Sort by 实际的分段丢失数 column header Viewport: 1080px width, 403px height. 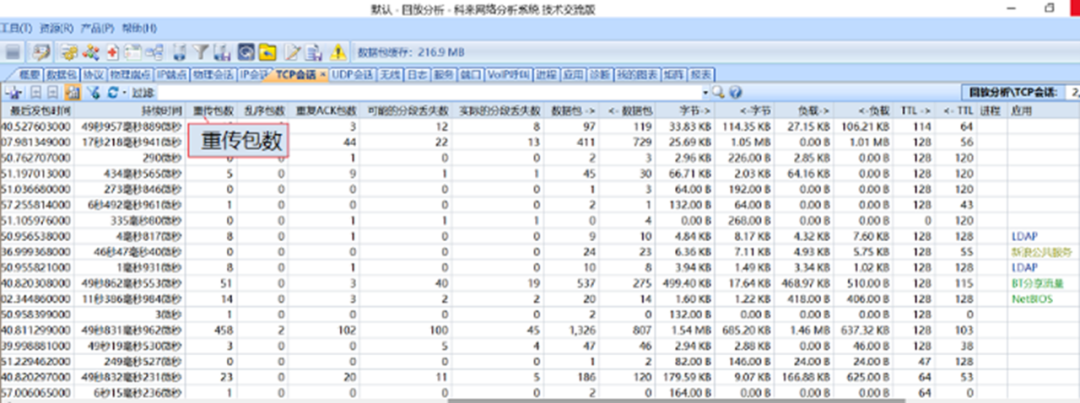point(499,110)
